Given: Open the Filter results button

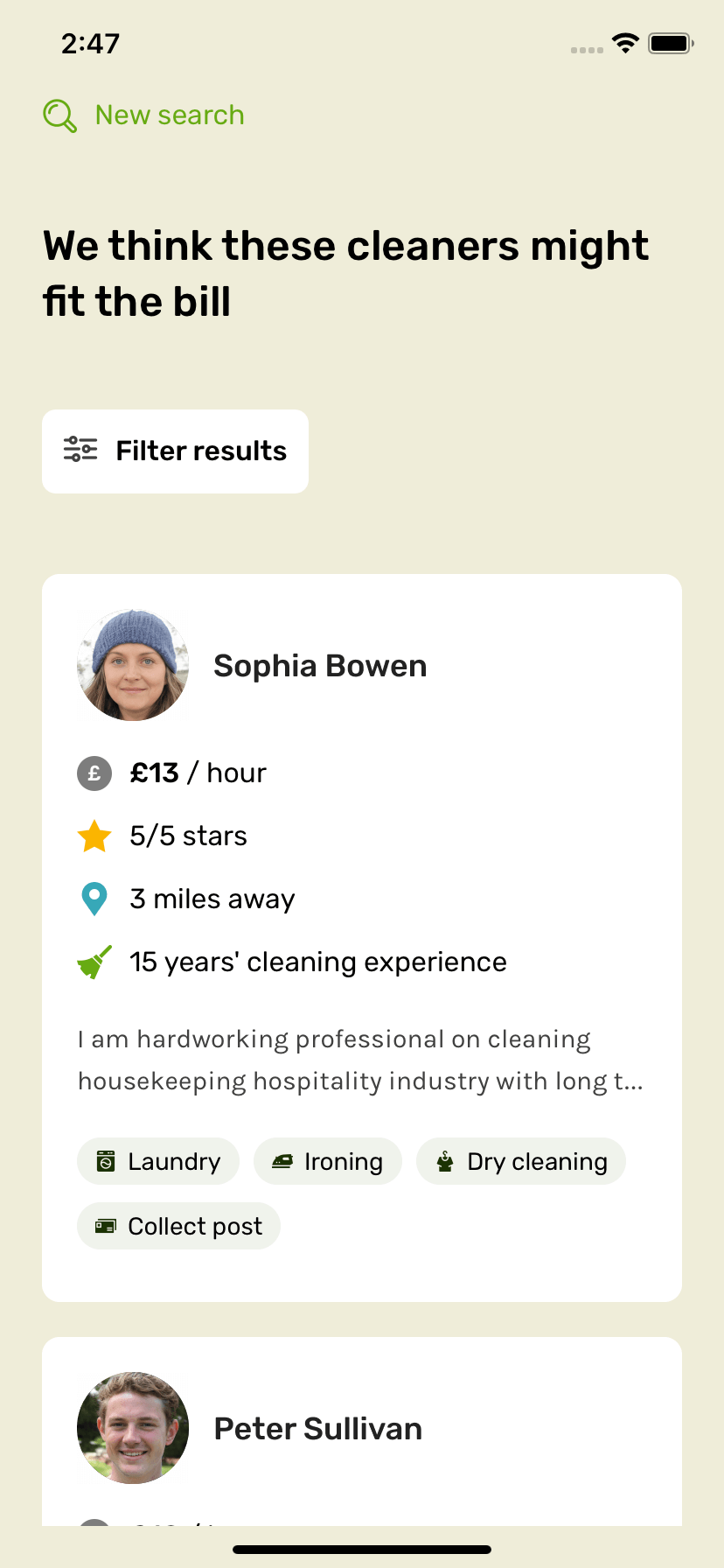Looking at the screenshot, I should click(x=175, y=451).
